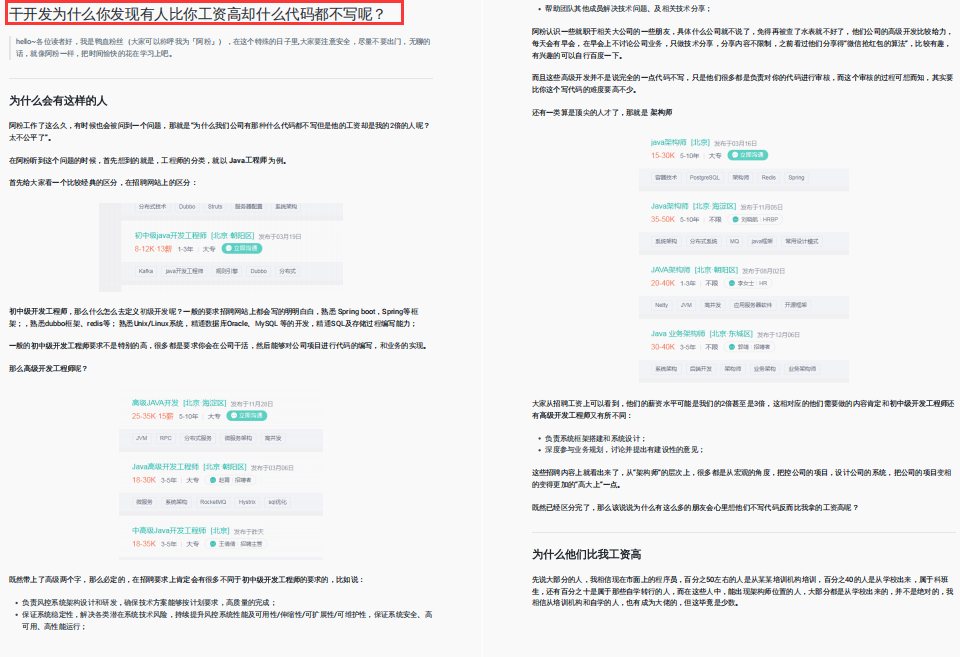Click the question line 那么高级开发工程师呢？
Viewport: 960px width, 657px height.
click(48, 369)
